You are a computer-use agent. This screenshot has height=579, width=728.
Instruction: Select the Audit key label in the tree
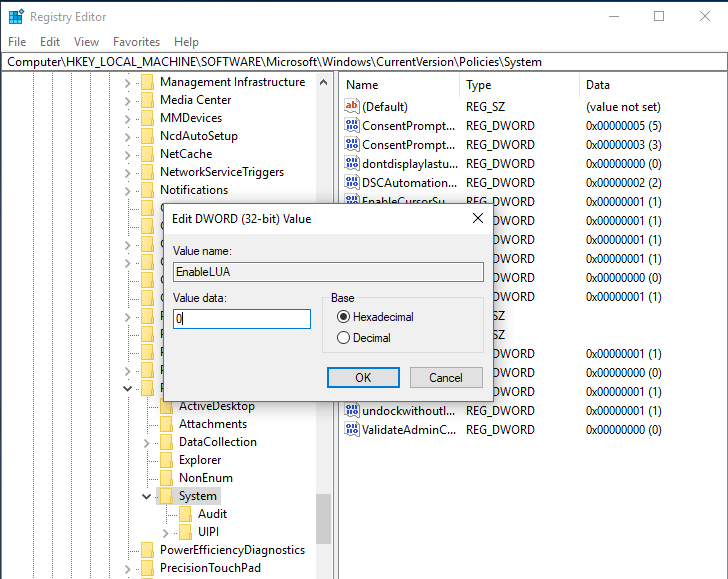213,514
